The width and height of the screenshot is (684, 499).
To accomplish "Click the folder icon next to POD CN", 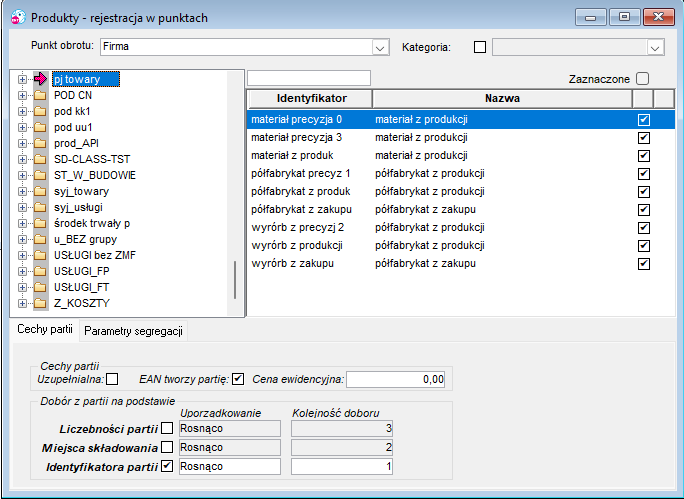I will pyautogui.click(x=40, y=95).
